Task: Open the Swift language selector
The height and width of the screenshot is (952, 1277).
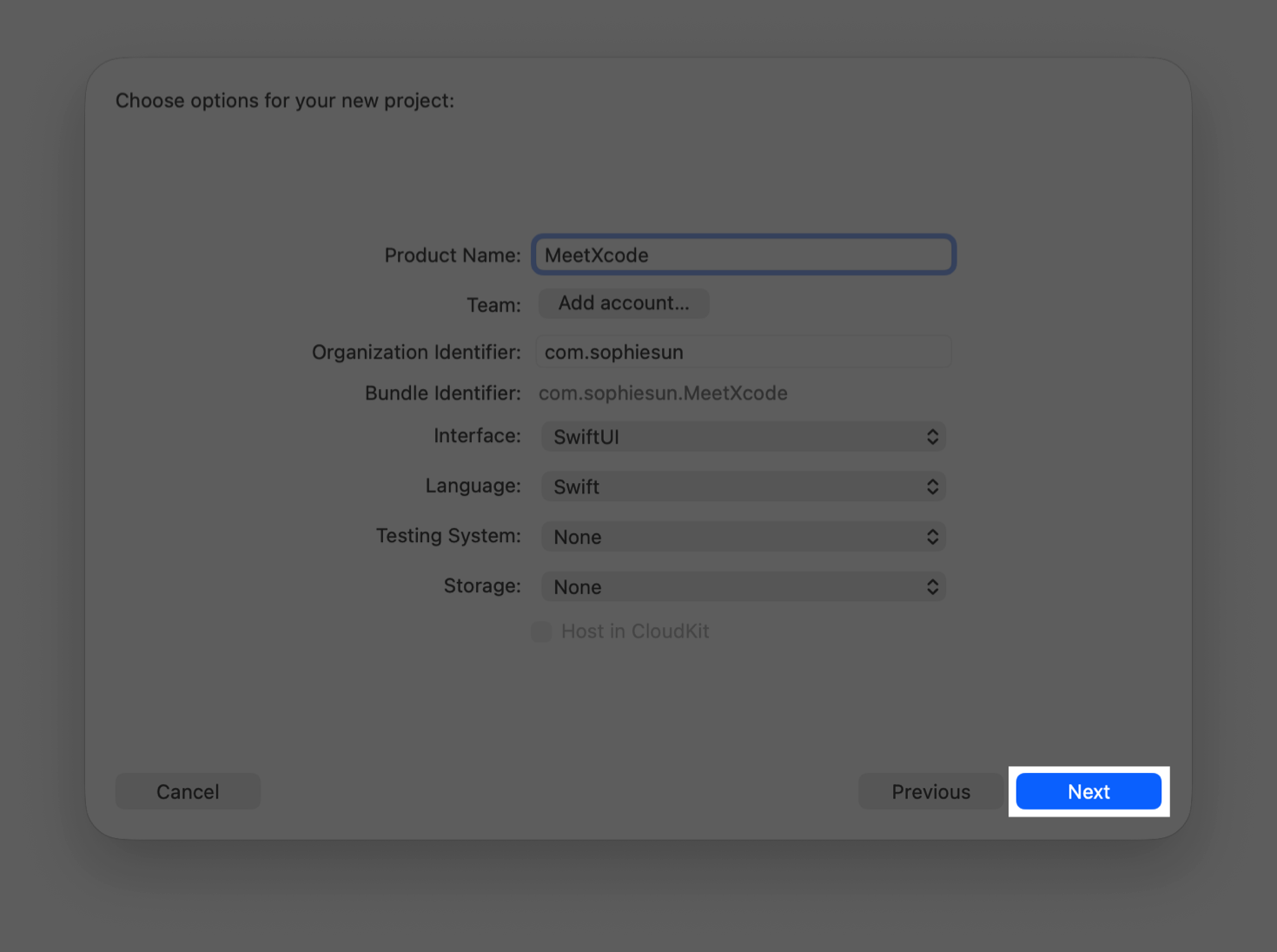Action: click(x=743, y=486)
